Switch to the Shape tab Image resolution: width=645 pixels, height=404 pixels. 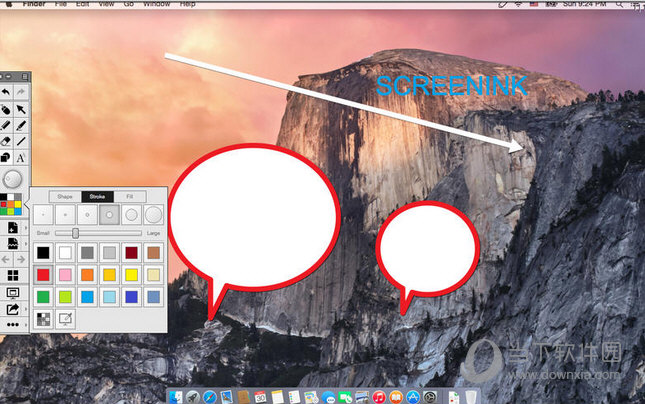[65, 197]
